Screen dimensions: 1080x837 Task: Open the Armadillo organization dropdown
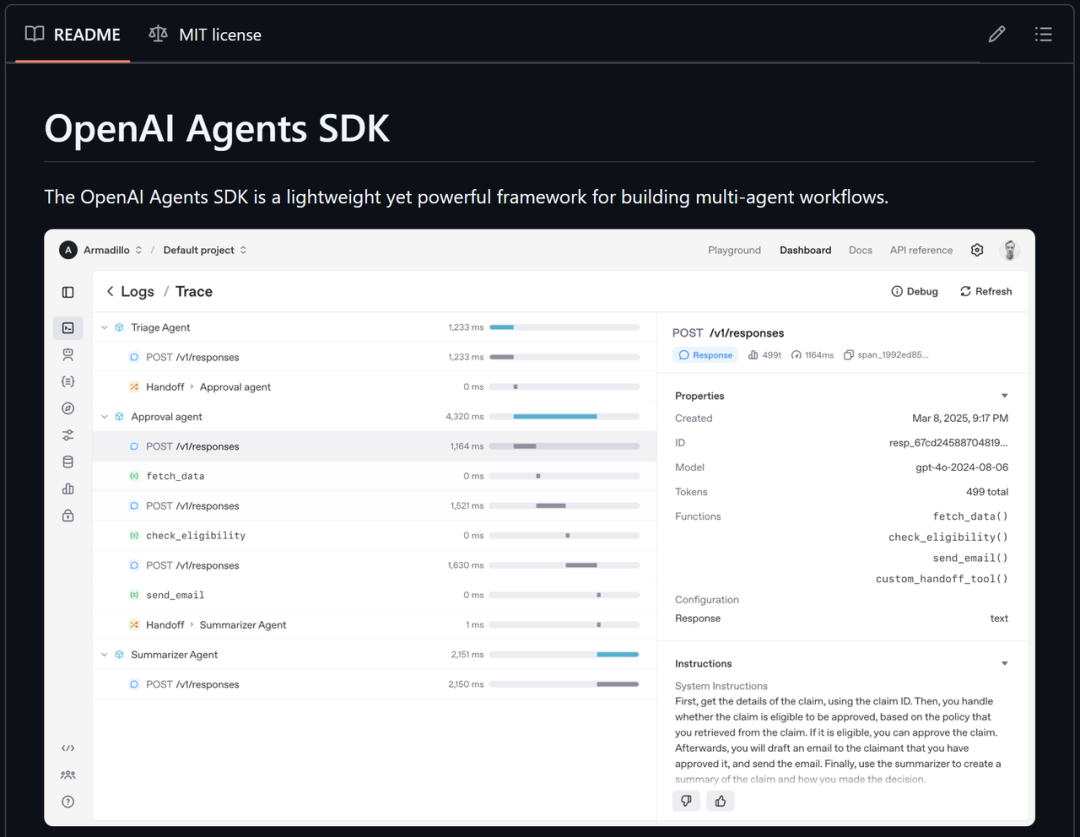pyautogui.click(x=112, y=250)
